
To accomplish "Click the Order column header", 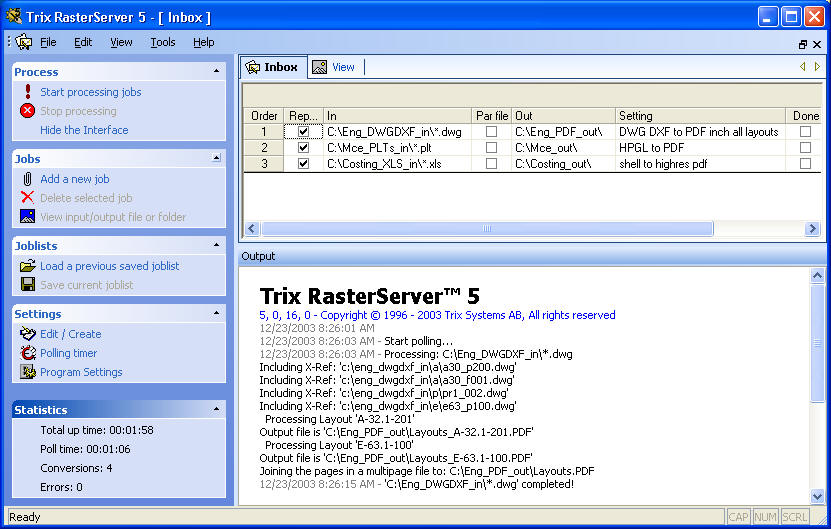I will pos(264,116).
